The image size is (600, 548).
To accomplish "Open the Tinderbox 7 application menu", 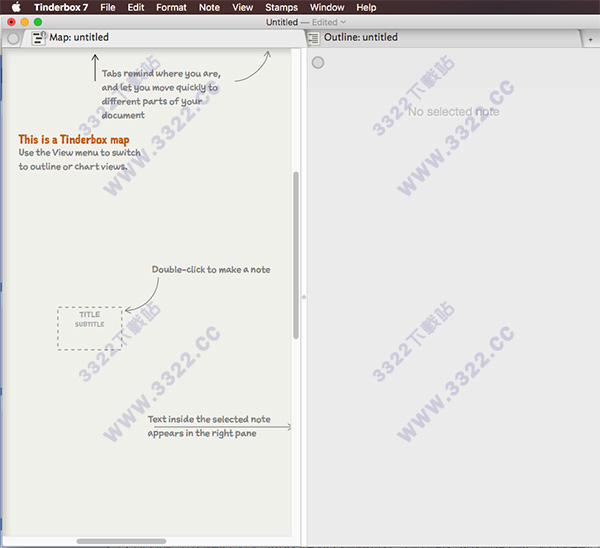I will click(61, 7).
